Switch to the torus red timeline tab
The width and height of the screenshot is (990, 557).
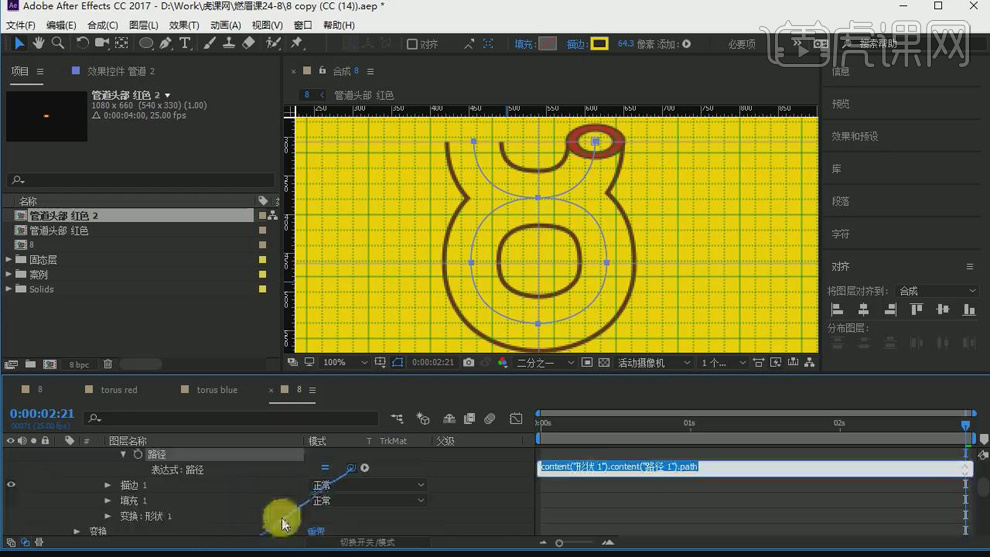118,390
